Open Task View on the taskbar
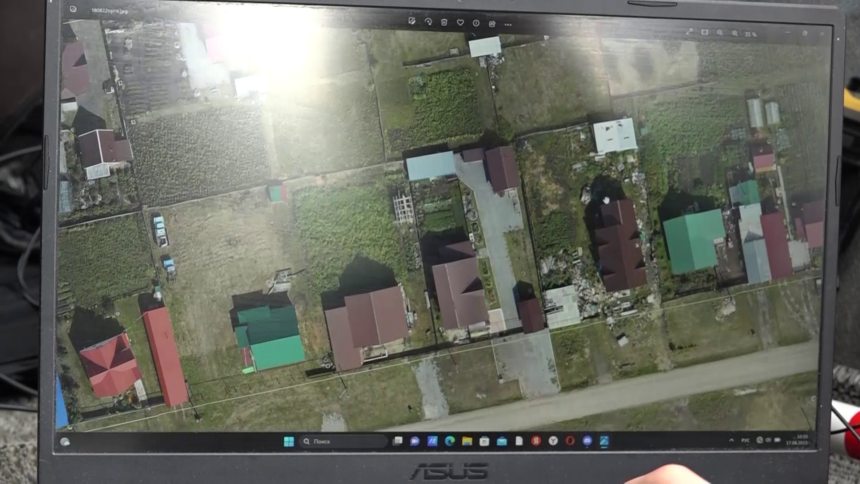This screenshot has width=860, height=484. point(398,441)
